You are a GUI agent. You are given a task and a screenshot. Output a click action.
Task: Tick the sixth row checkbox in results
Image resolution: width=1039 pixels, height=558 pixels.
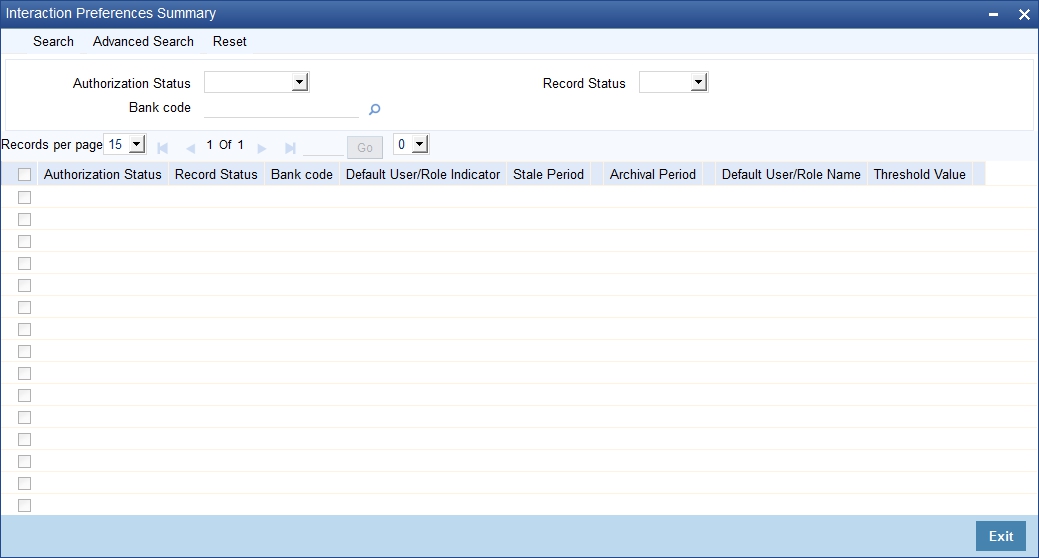[25, 307]
